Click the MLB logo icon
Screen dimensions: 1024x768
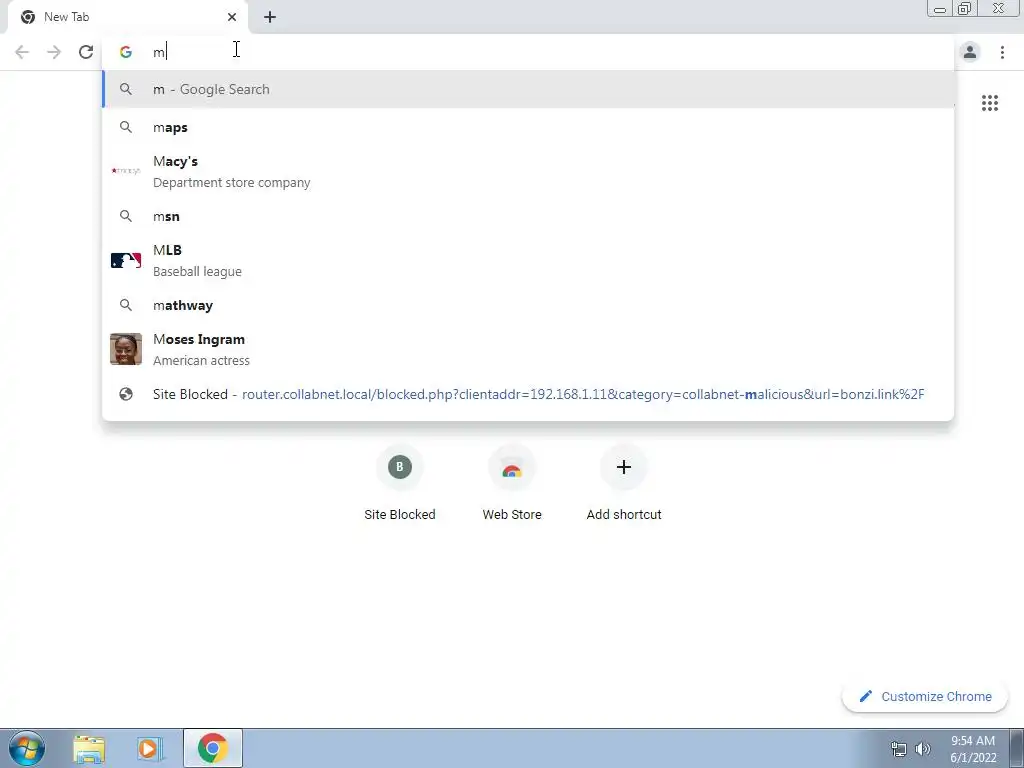click(126, 260)
